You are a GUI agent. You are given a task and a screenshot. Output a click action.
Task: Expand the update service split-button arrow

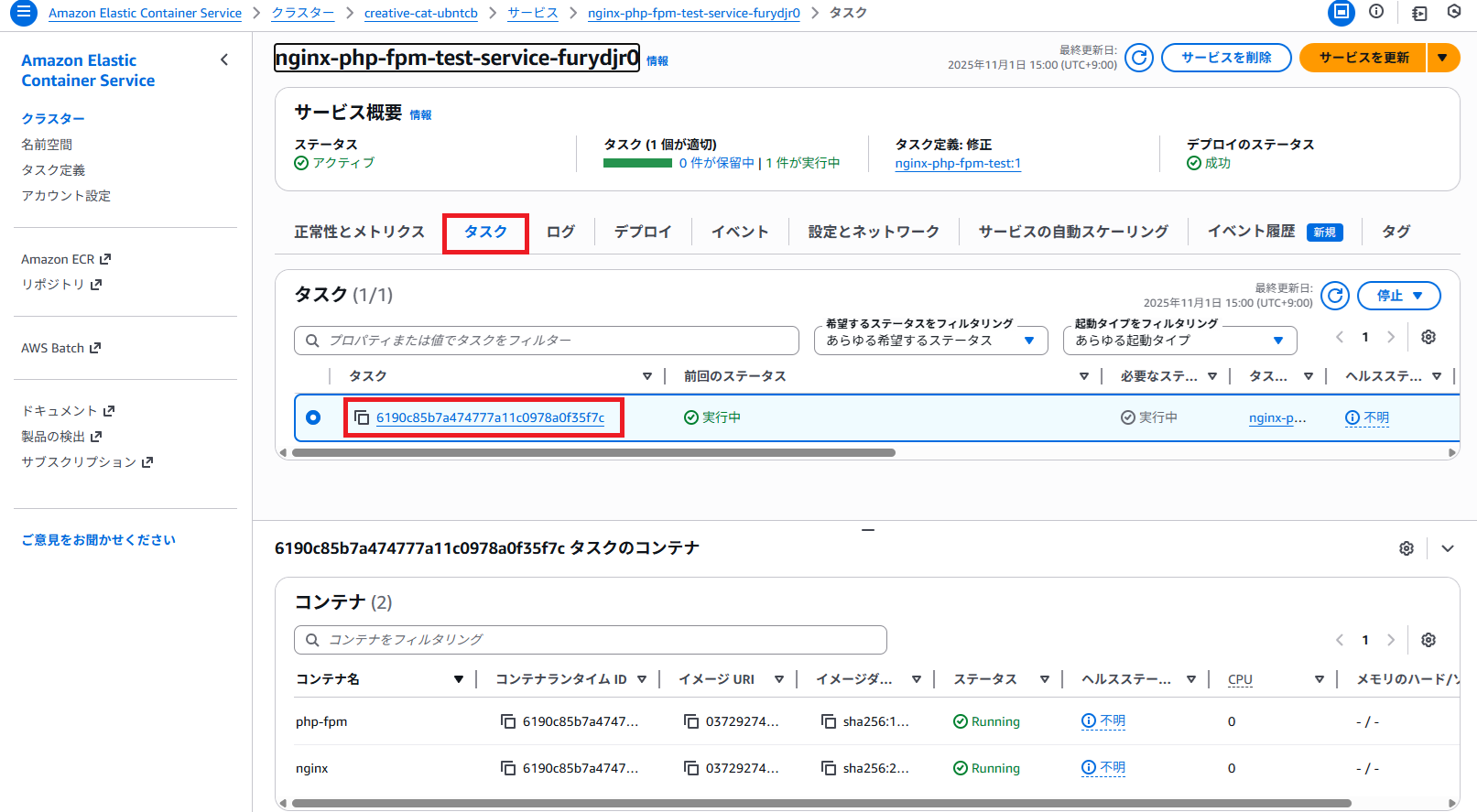[x=1442, y=58]
